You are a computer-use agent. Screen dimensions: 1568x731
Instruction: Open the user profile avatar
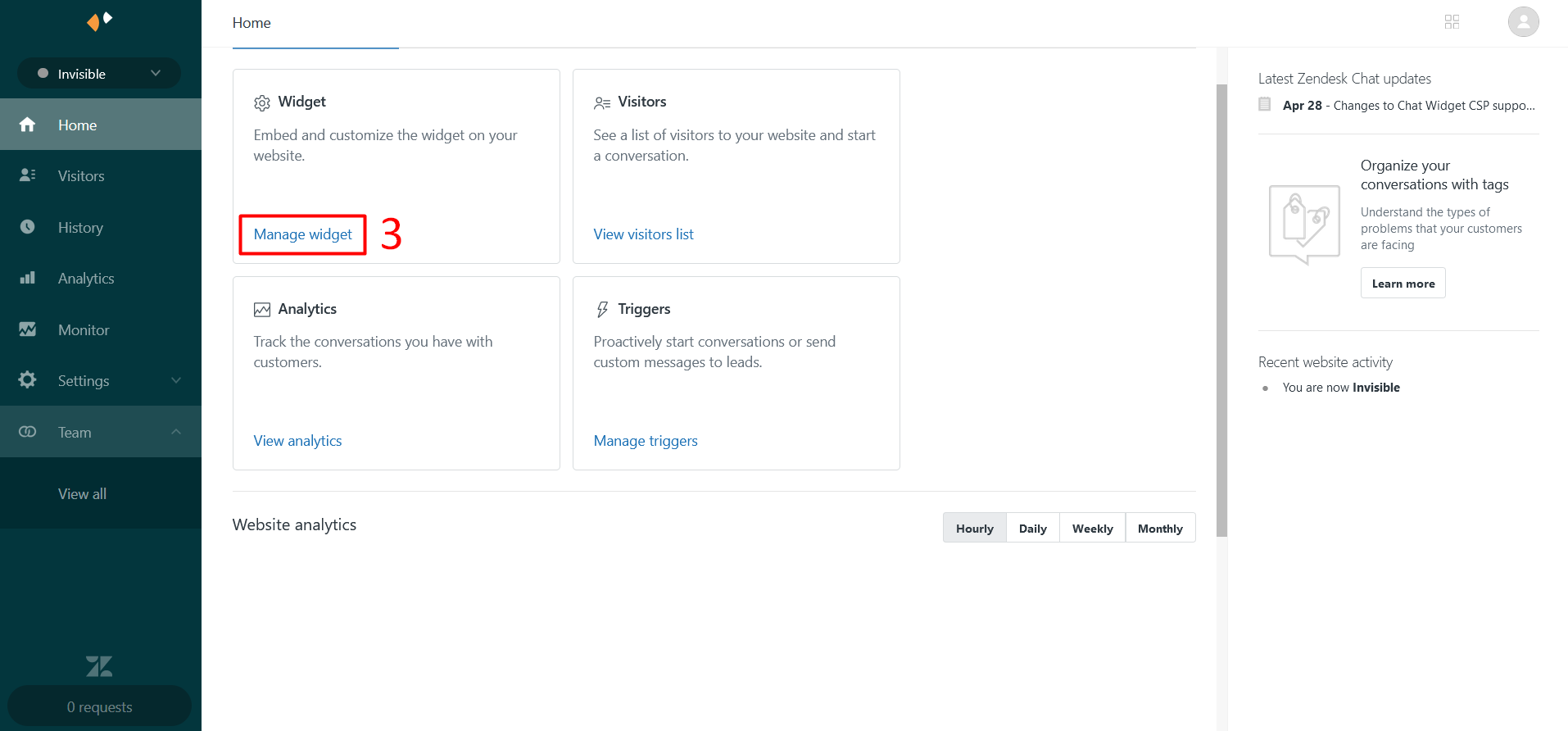click(1523, 22)
